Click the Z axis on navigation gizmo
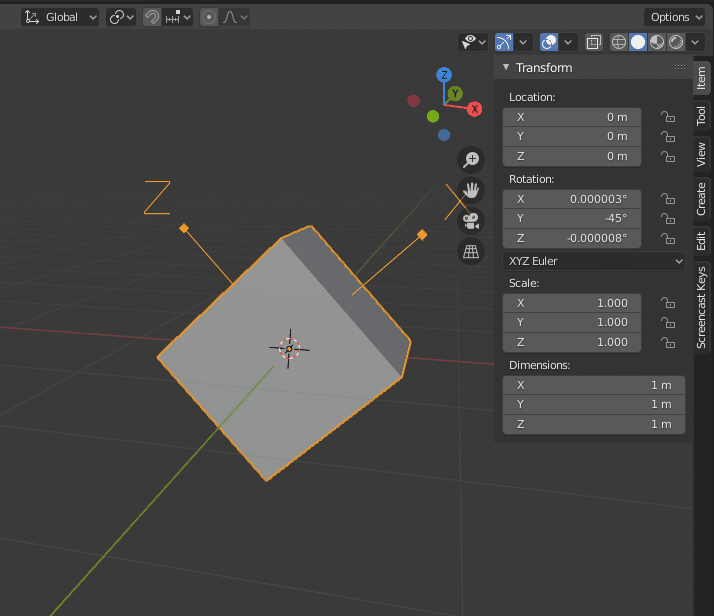 point(444,75)
